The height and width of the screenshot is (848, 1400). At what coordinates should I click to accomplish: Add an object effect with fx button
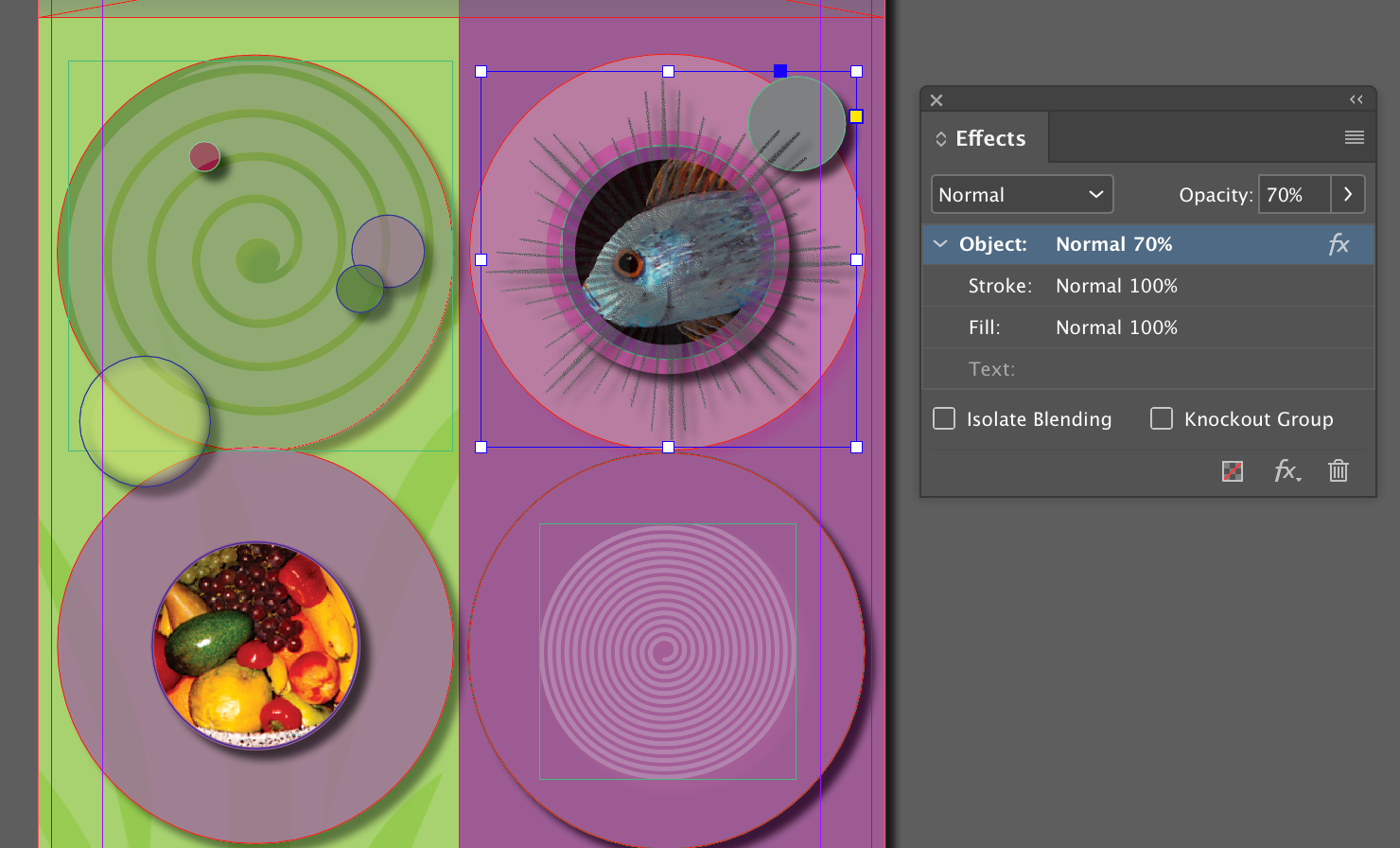pyautogui.click(x=1286, y=470)
